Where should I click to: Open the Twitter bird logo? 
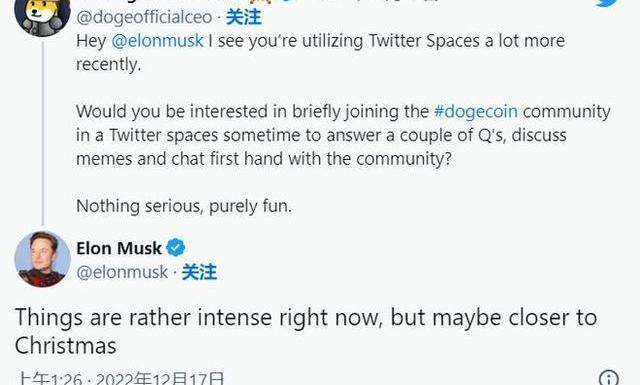coord(609,3)
